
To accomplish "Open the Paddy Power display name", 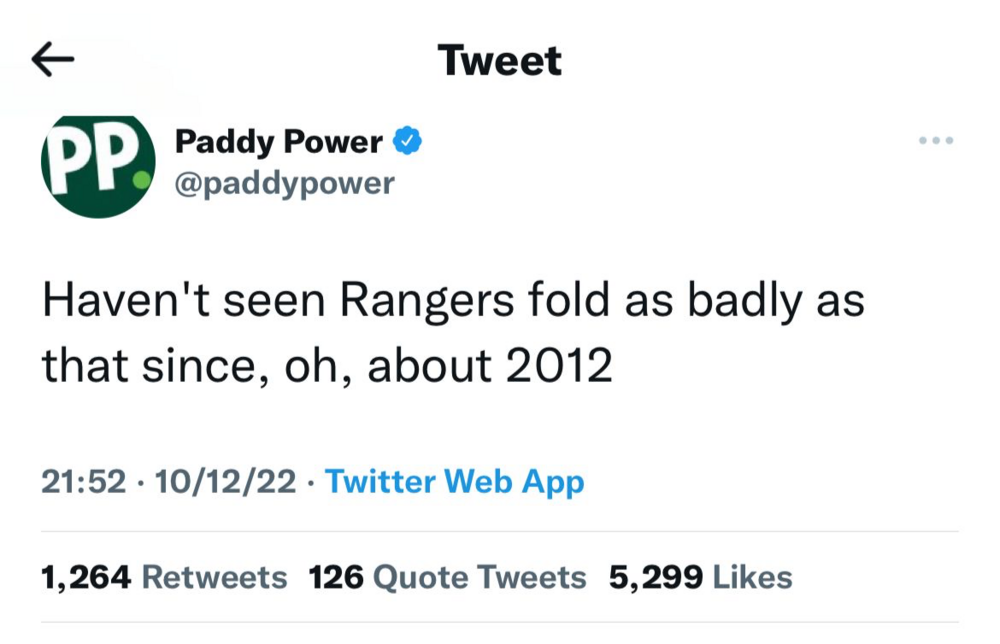I will point(278,142).
